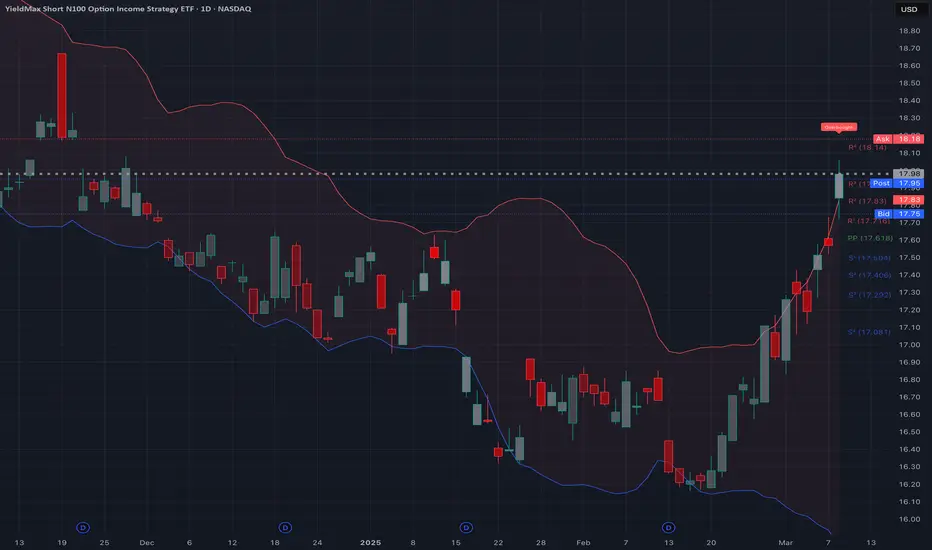
Task: Select the latest gray candle at the dotted line
Action: coord(839,186)
